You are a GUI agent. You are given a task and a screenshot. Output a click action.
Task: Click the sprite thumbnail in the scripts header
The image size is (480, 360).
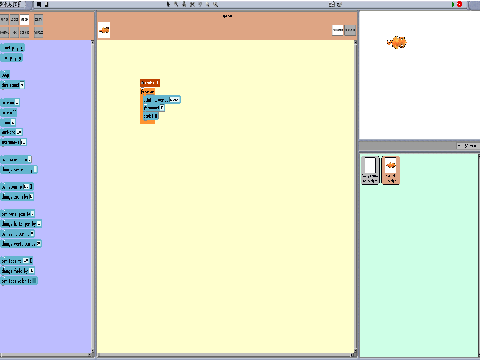pyautogui.click(x=104, y=30)
